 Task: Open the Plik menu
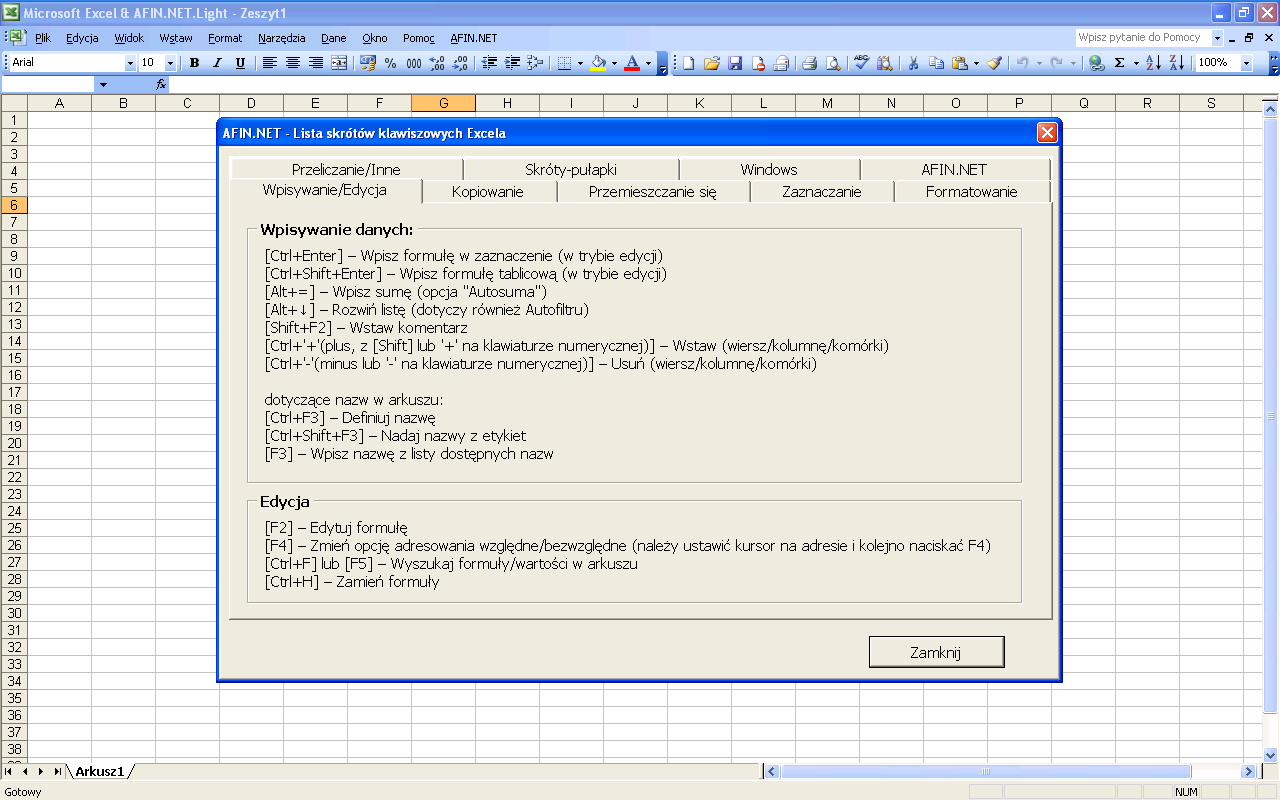43,38
